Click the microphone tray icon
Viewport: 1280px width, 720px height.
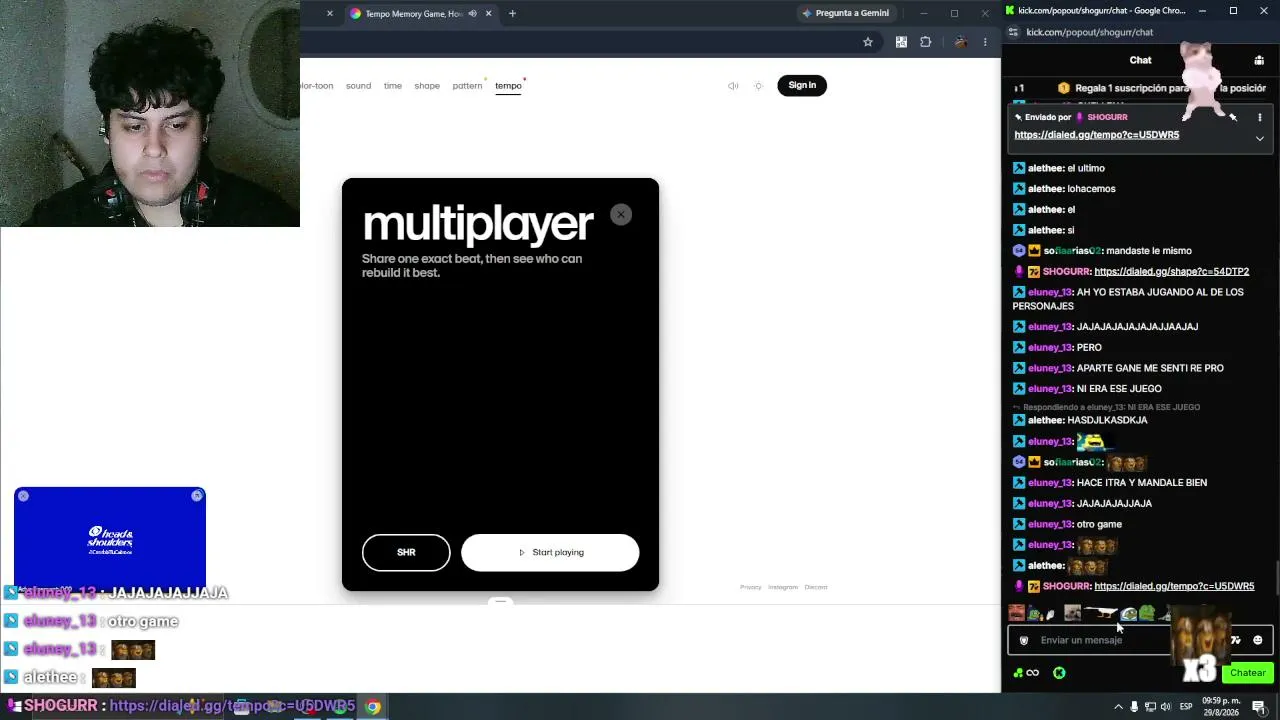[1134, 707]
